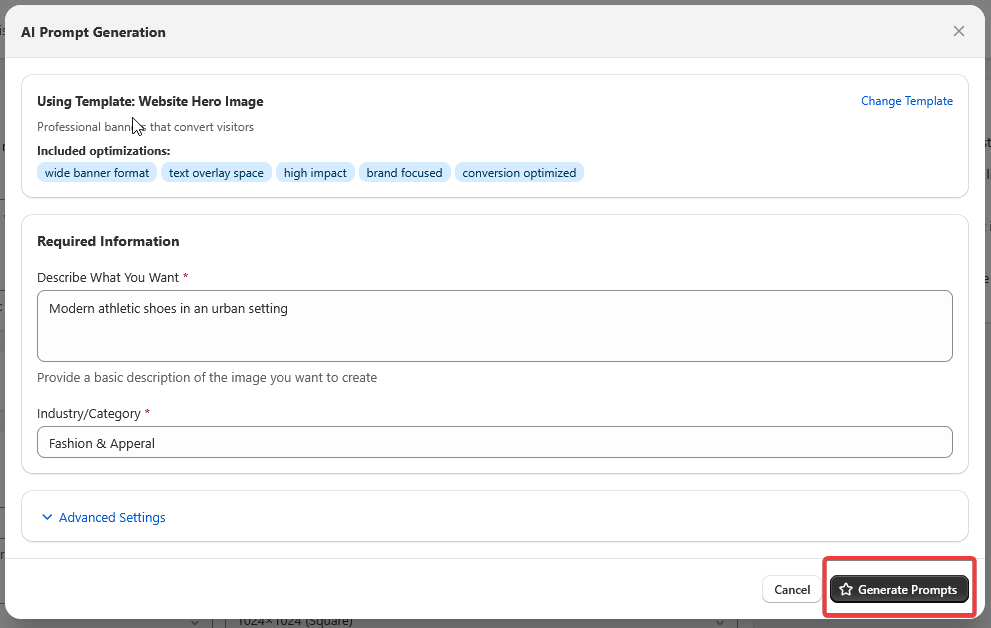Close the AI Prompt Generation dialog

958,31
